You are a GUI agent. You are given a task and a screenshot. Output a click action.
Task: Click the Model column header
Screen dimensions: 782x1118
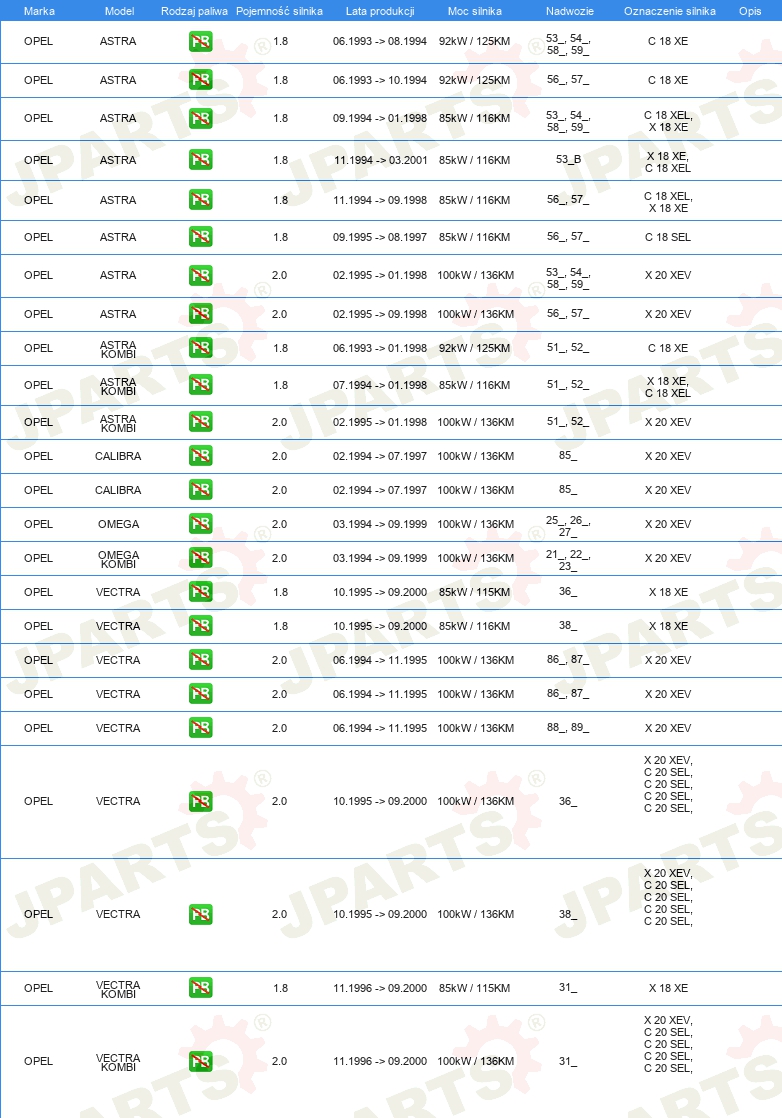[x=119, y=11]
